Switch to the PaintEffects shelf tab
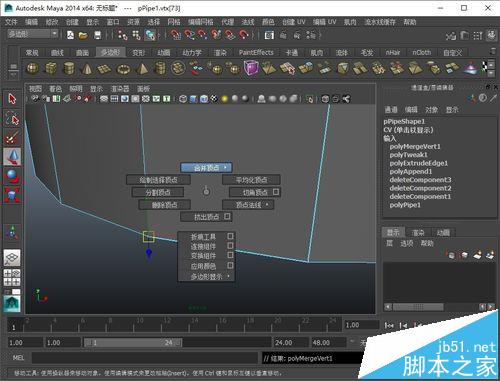500x381 pixels. [256, 53]
